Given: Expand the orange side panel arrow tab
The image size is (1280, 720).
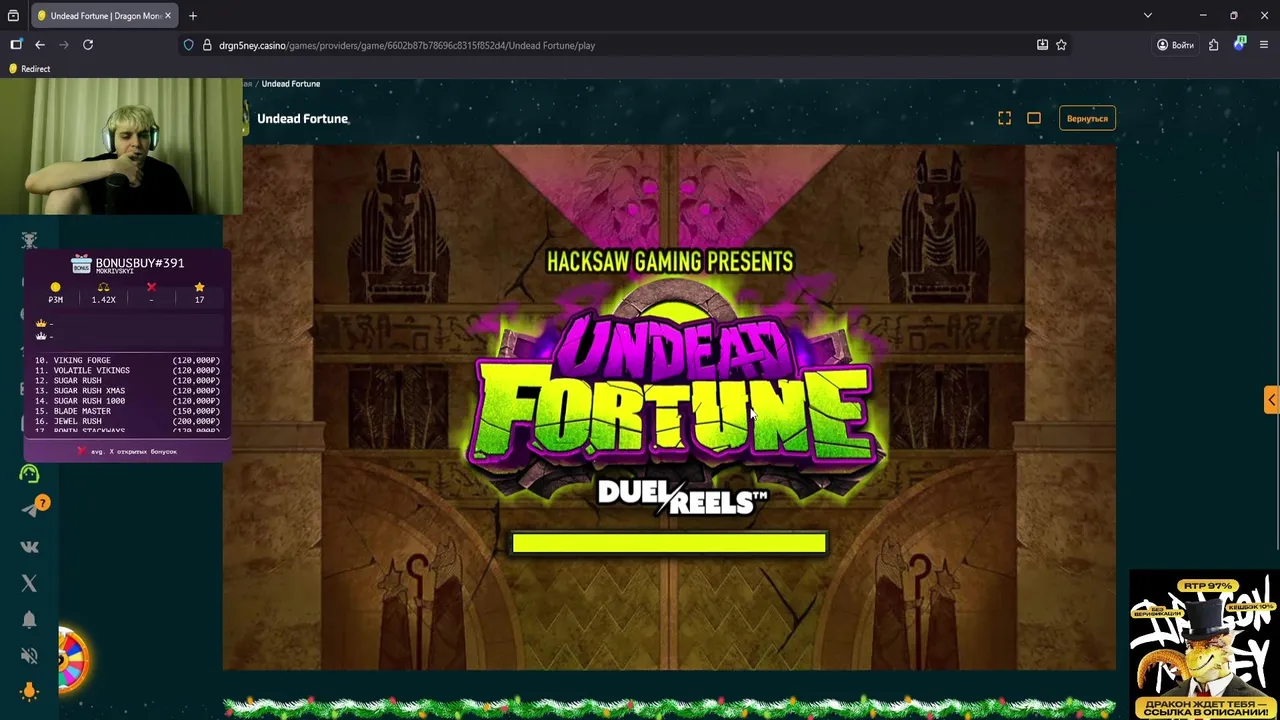Looking at the screenshot, I should [1272, 400].
